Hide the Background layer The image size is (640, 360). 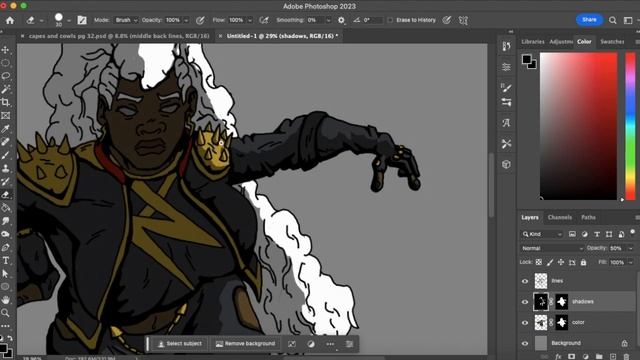point(525,344)
